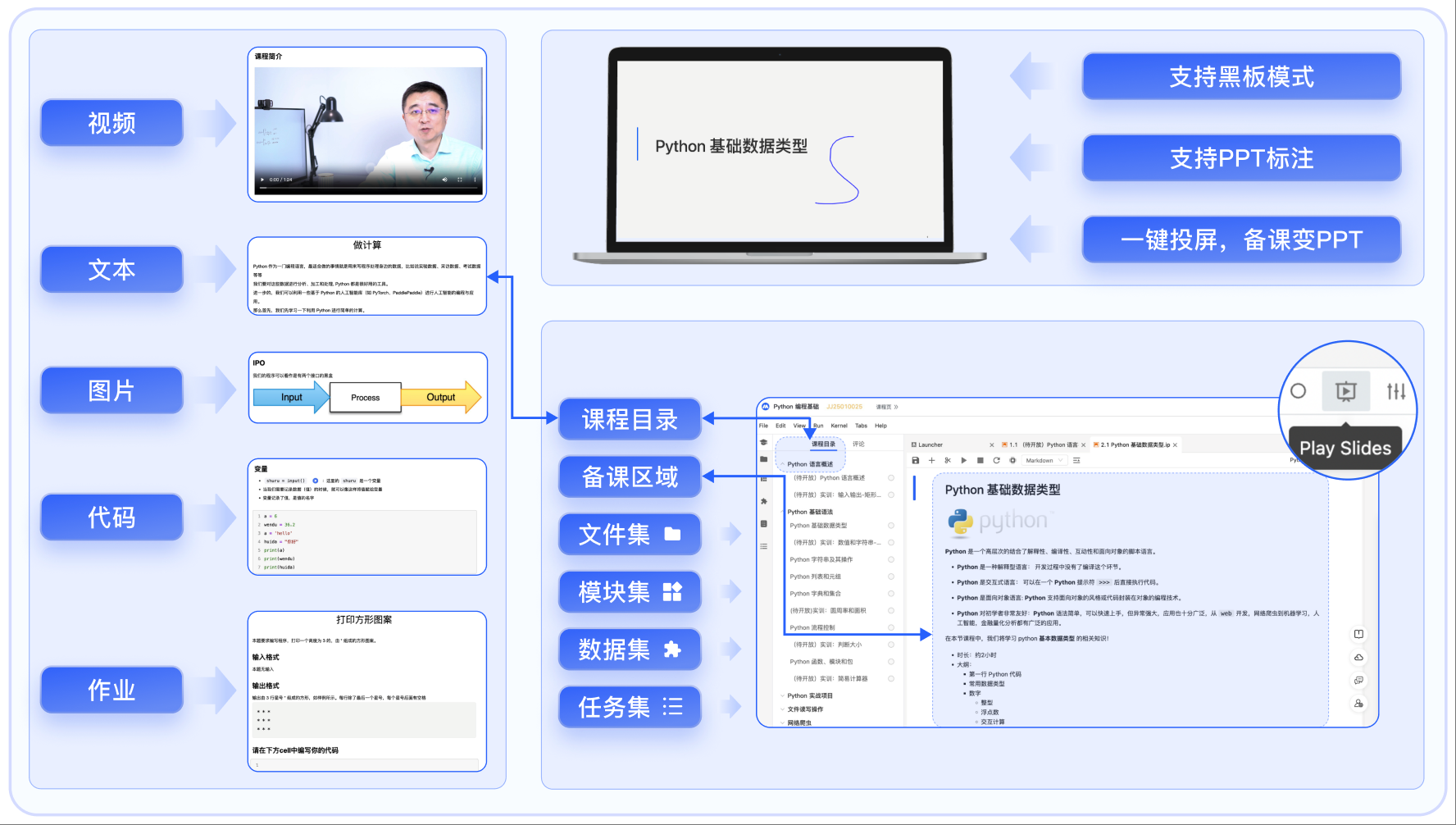This screenshot has height=825, width=1456.
Task: Click the stop kernel square icon
Action: pos(980,461)
